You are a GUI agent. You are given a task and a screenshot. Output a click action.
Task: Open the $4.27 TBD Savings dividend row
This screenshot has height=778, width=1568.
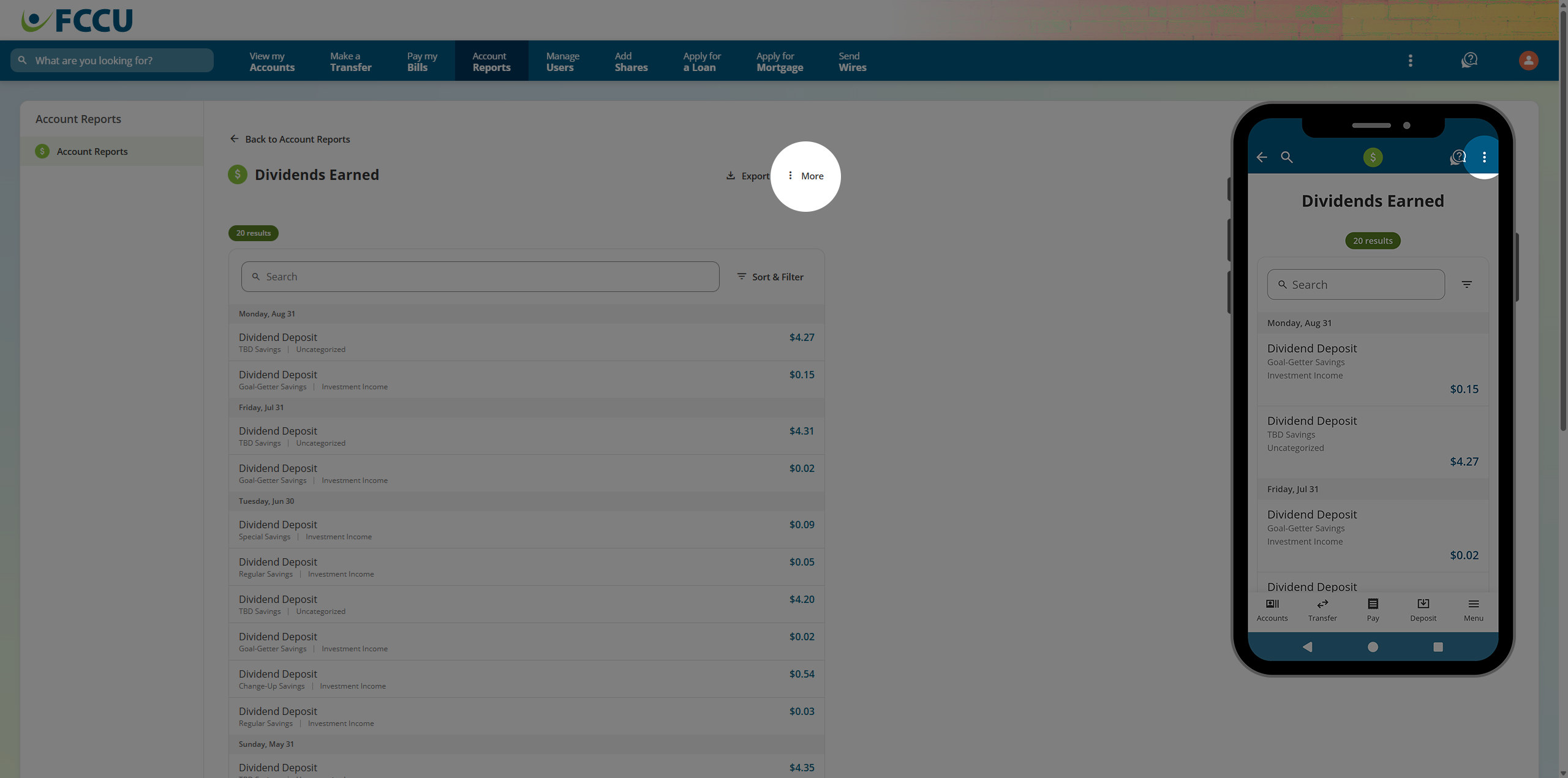[526, 342]
